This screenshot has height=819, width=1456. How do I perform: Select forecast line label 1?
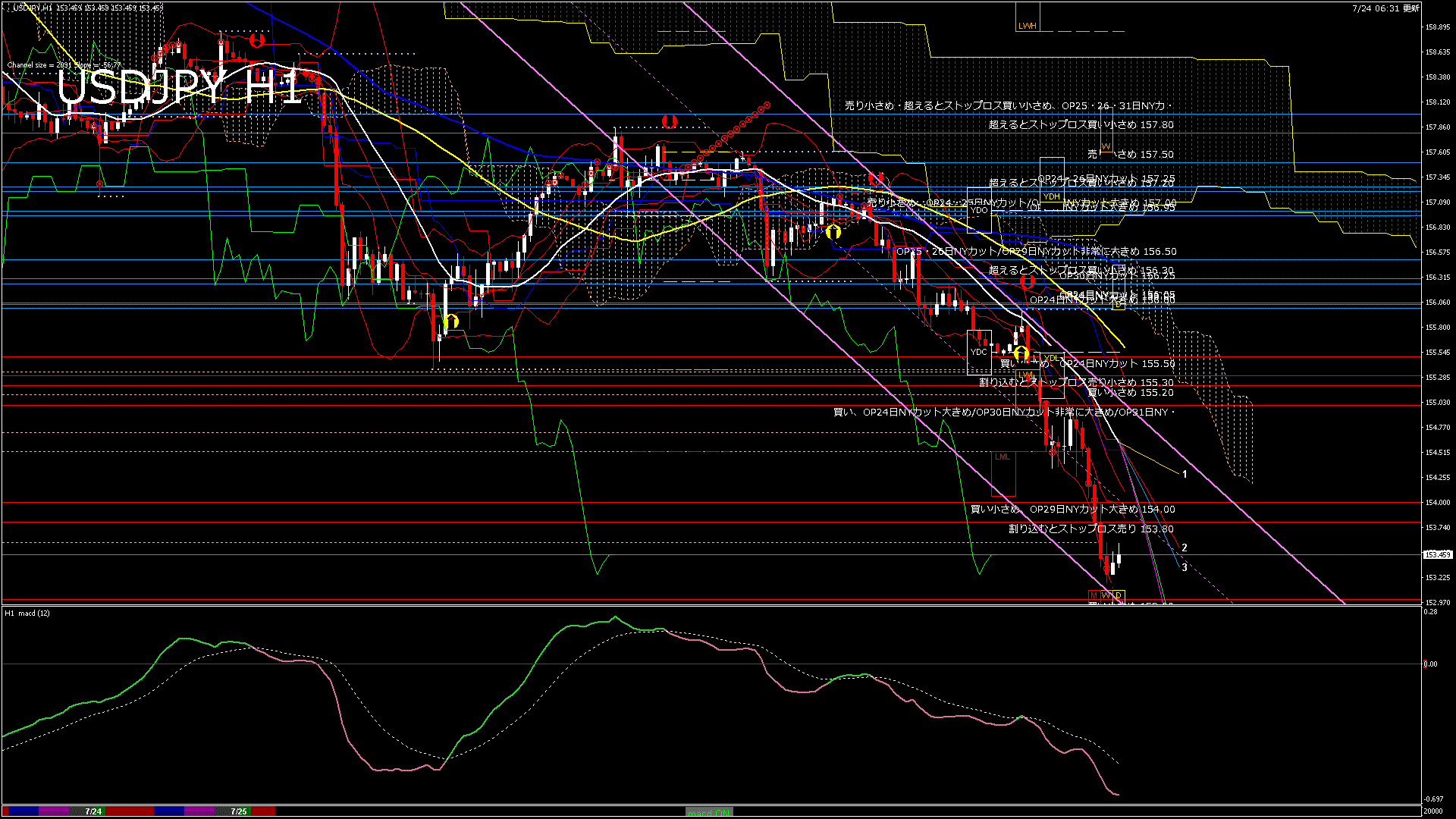[1185, 474]
